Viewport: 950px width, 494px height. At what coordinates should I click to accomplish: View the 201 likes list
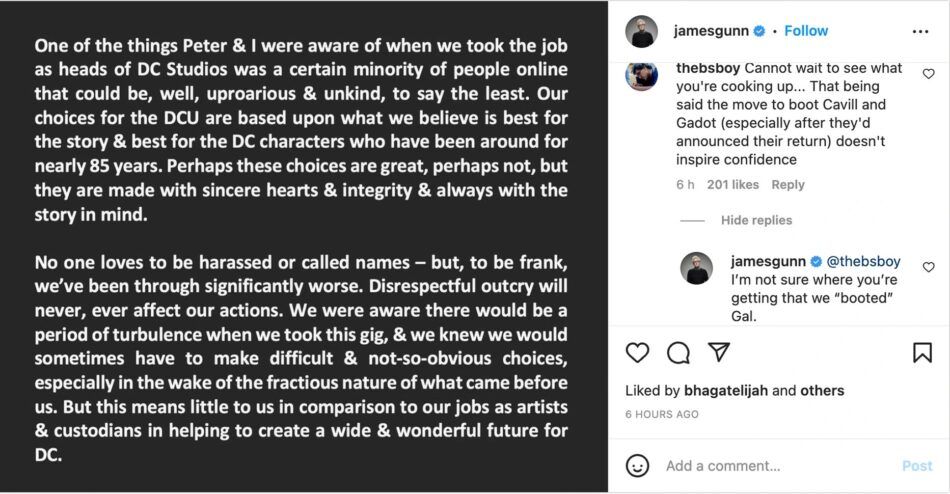[732, 184]
